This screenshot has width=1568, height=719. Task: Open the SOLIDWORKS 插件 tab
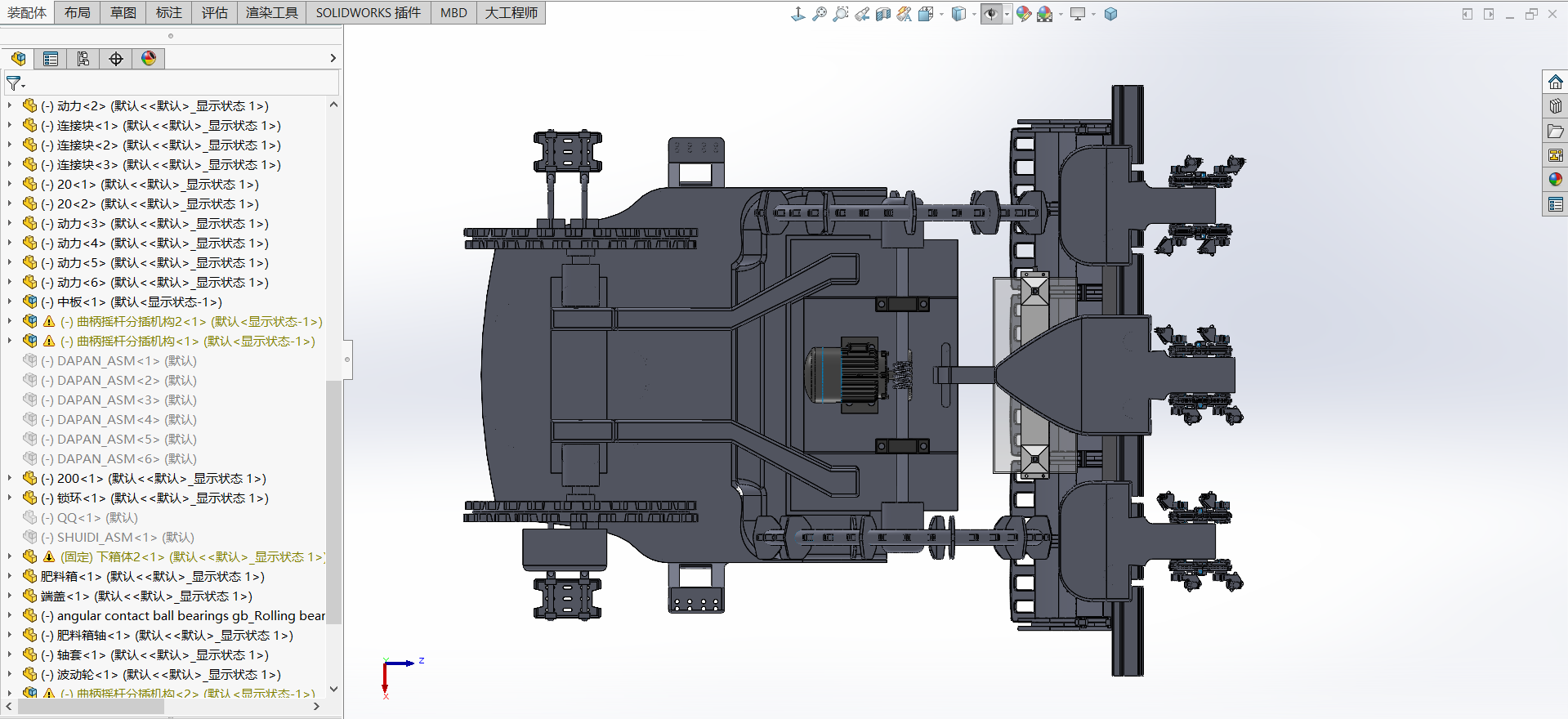(x=369, y=12)
